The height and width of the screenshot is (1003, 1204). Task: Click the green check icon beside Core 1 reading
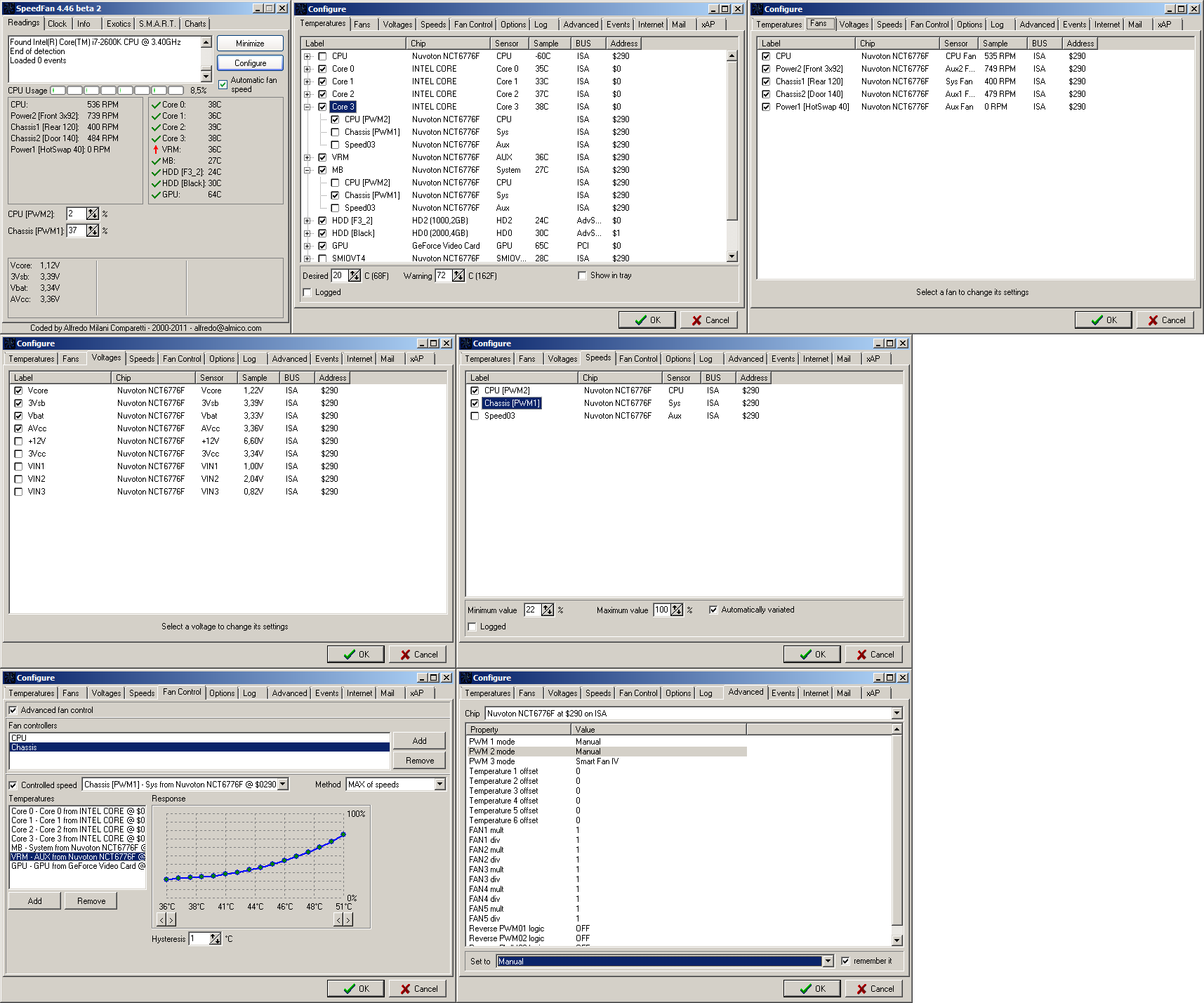click(156, 116)
